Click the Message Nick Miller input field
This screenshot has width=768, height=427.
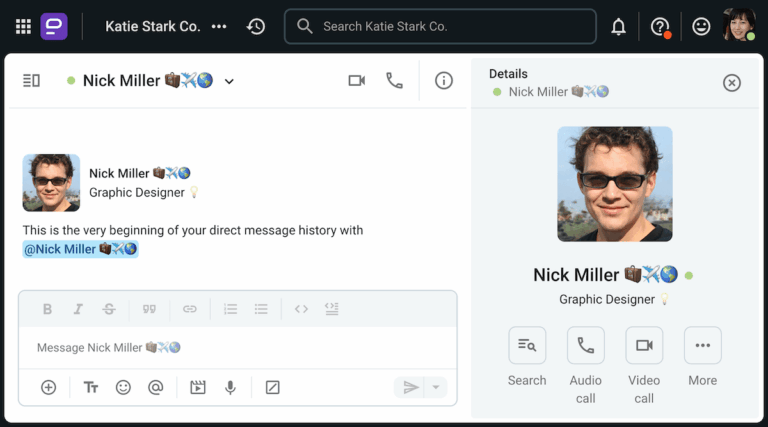point(230,348)
